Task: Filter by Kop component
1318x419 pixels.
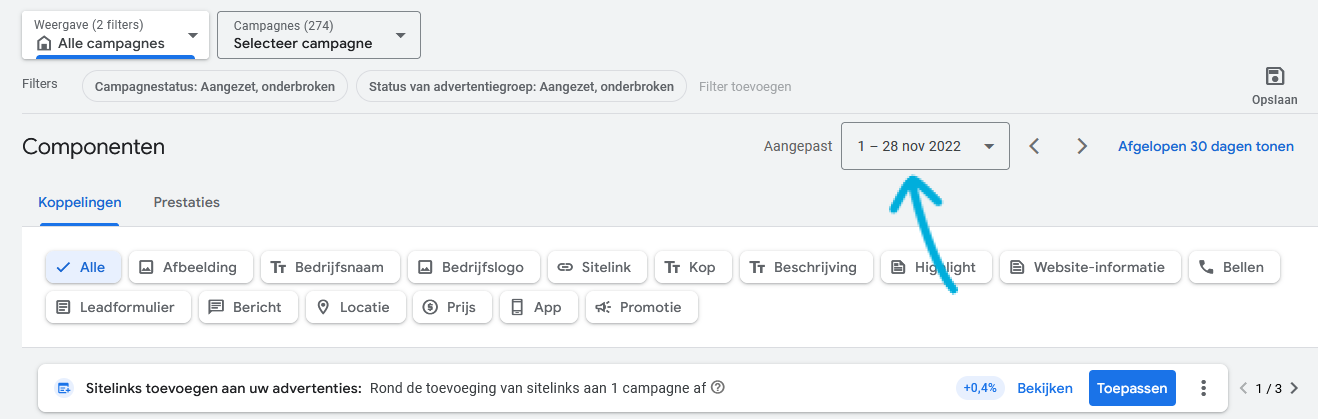Action: point(693,267)
